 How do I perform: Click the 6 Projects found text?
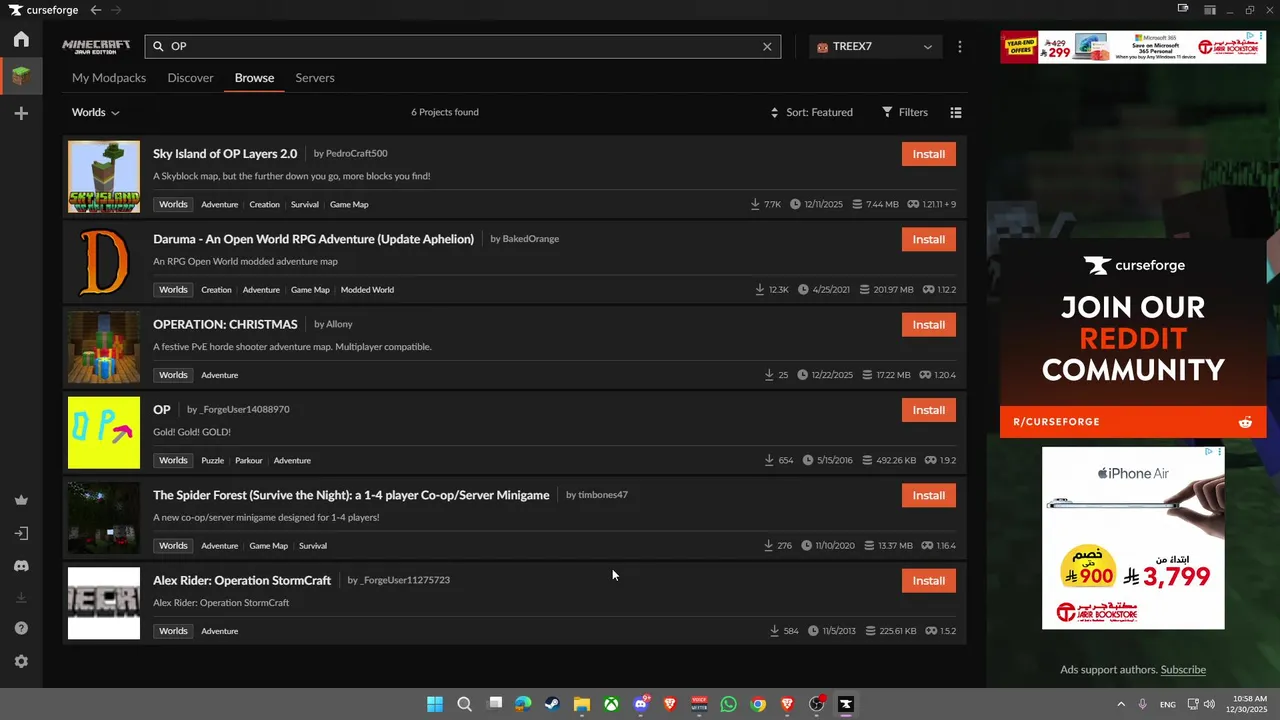click(445, 113)
